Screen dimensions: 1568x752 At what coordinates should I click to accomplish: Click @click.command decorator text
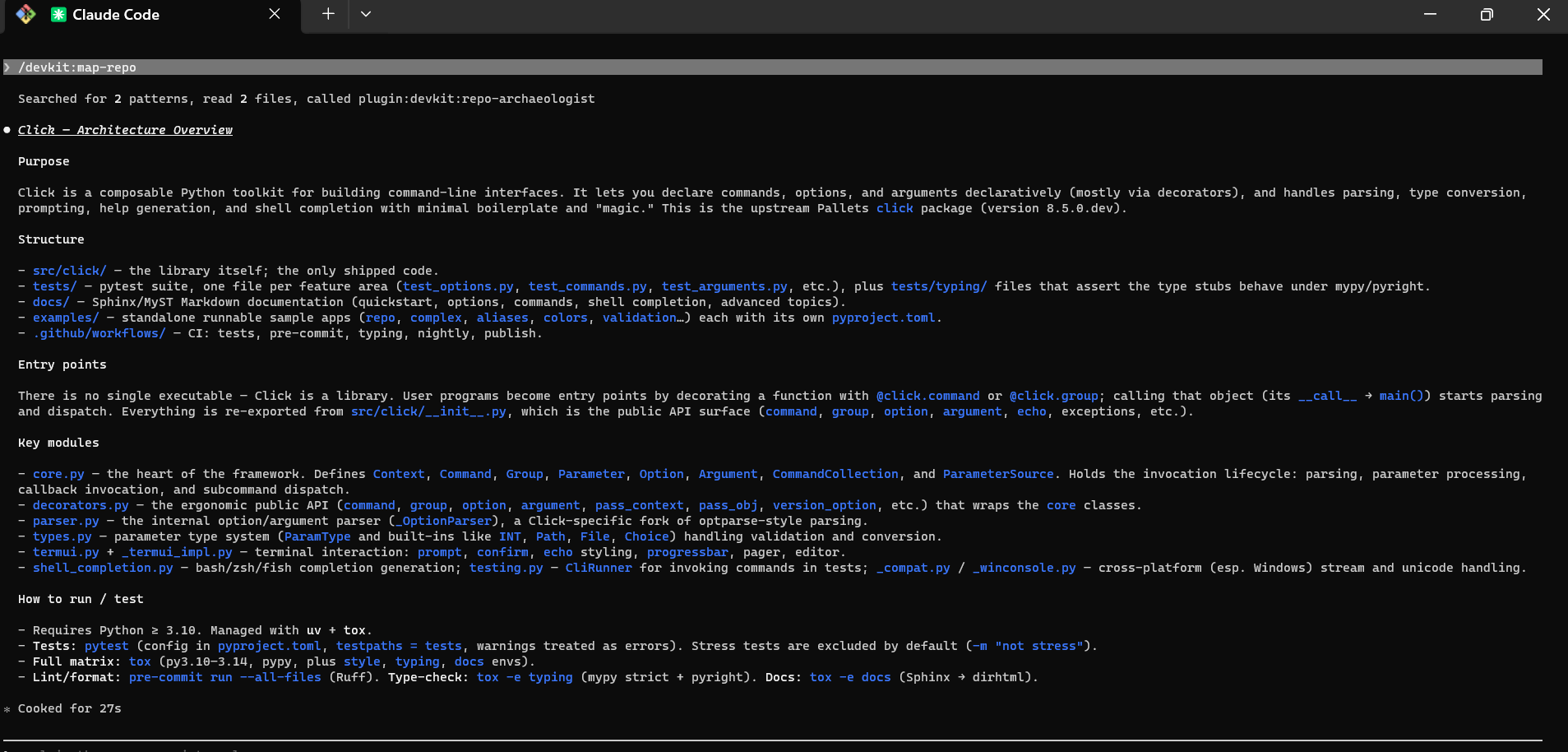click(x=928, y=396)
